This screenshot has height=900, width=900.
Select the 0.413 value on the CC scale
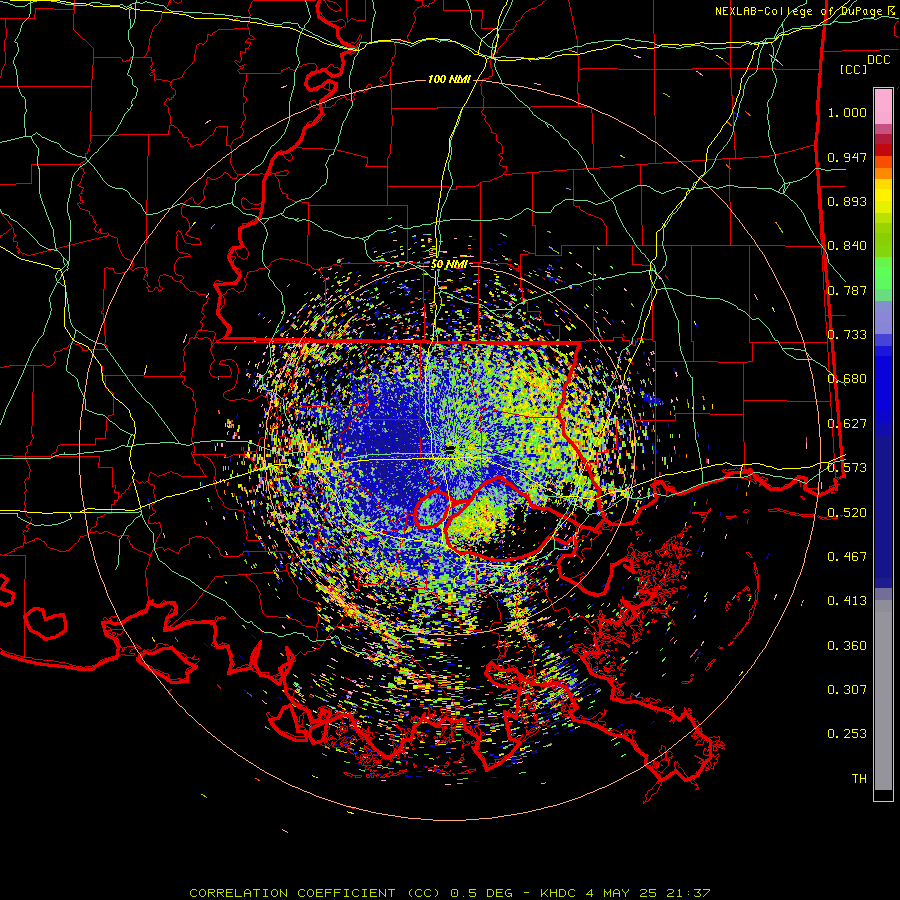point(847,601)
